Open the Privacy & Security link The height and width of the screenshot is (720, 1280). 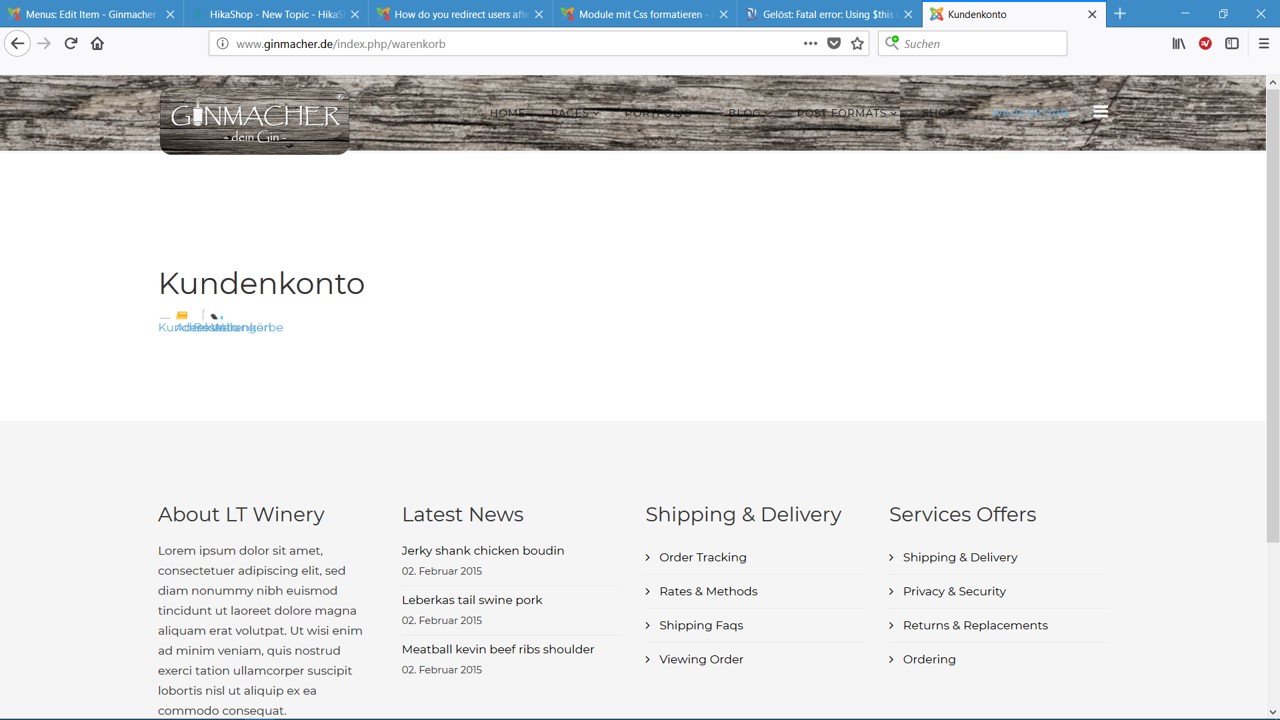click(x=954, y=591)
